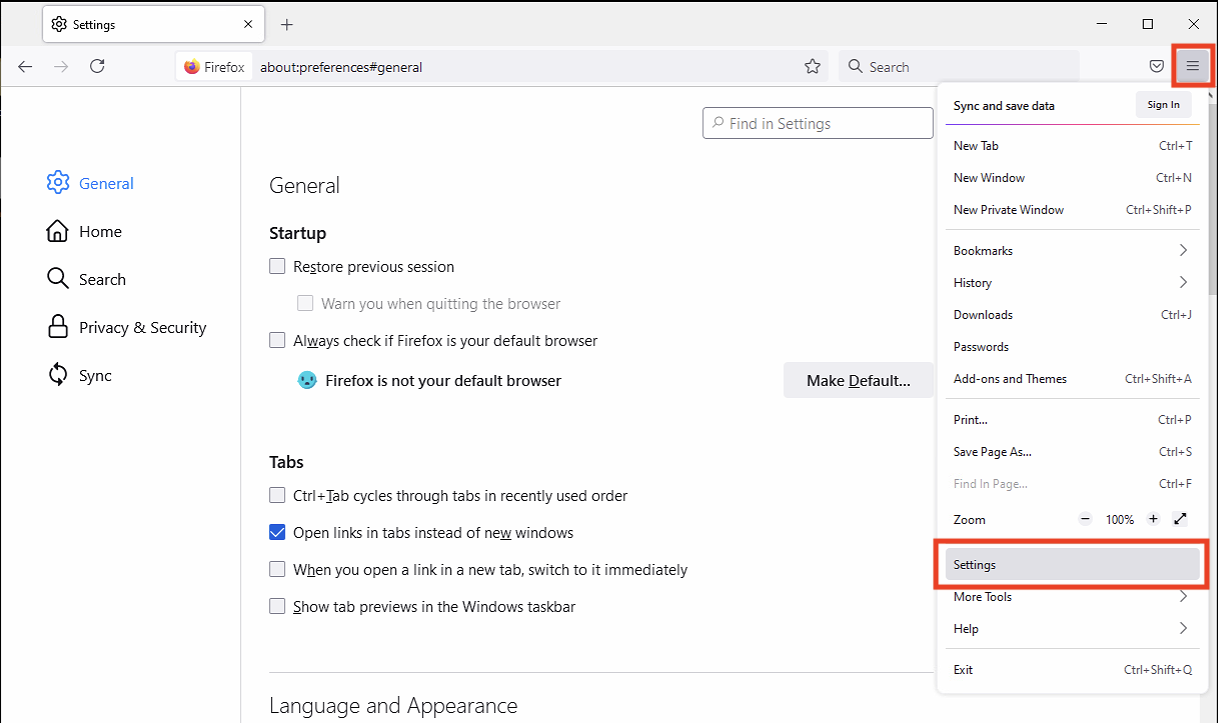Enable Restore previous session checkbox
The width and height of the screenshot is (1218, 723).
point(278,267)
